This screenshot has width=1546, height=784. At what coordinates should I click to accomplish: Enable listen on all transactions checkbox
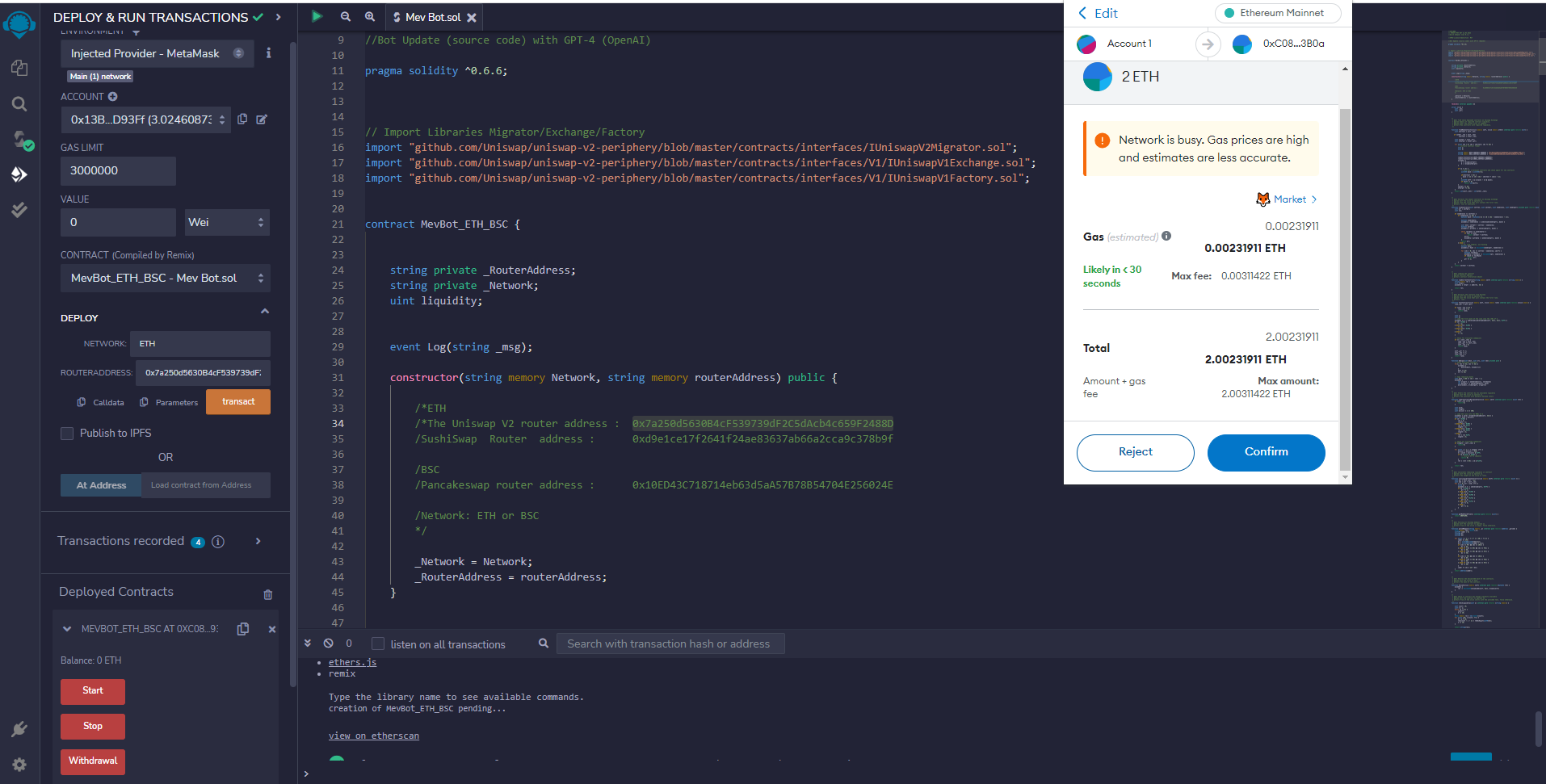point(378,644)
